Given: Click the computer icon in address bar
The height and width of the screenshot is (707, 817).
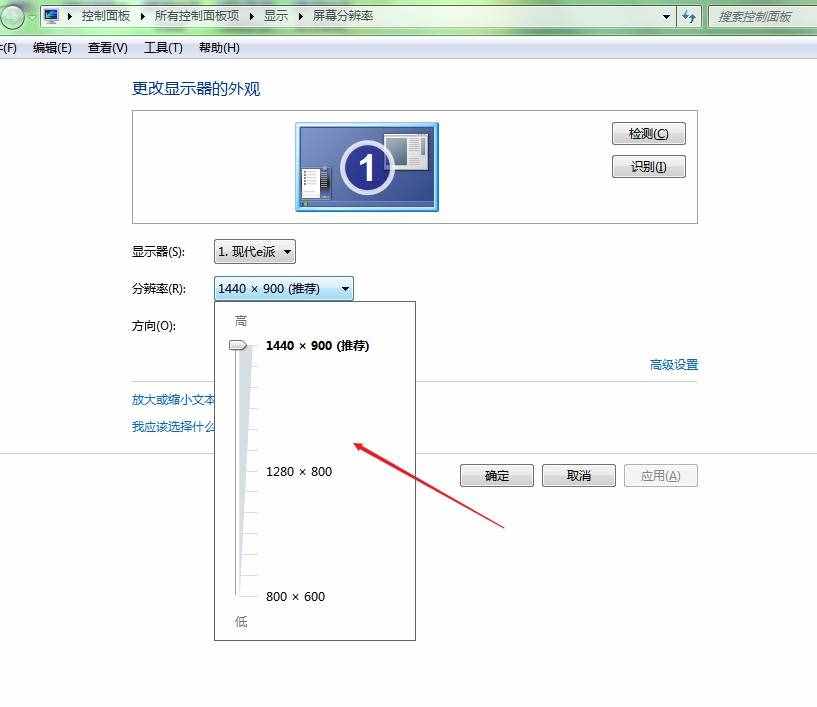Looking at the screenshot, I should click(51, 16).
